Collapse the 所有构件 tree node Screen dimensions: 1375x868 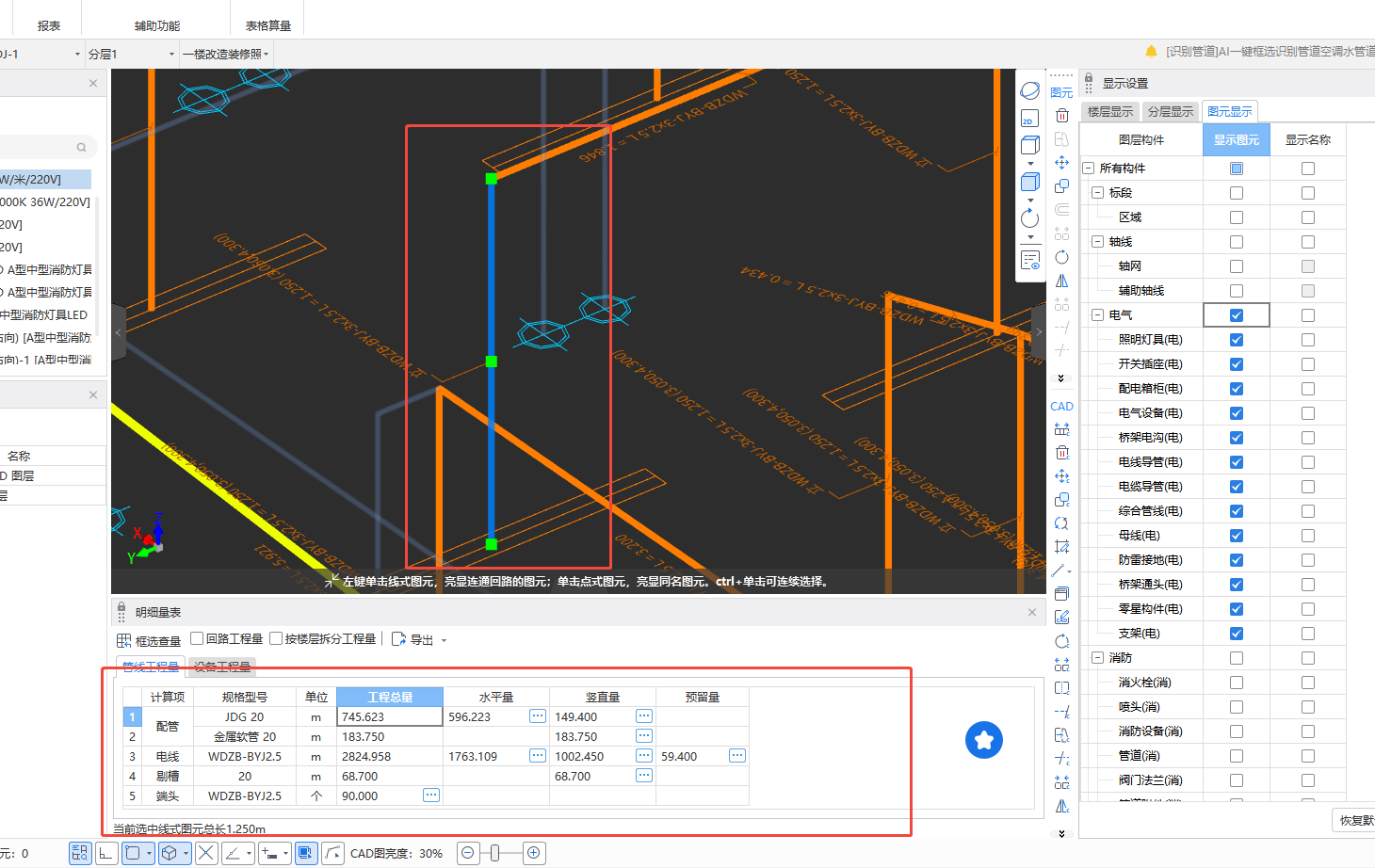[1089, 169]
